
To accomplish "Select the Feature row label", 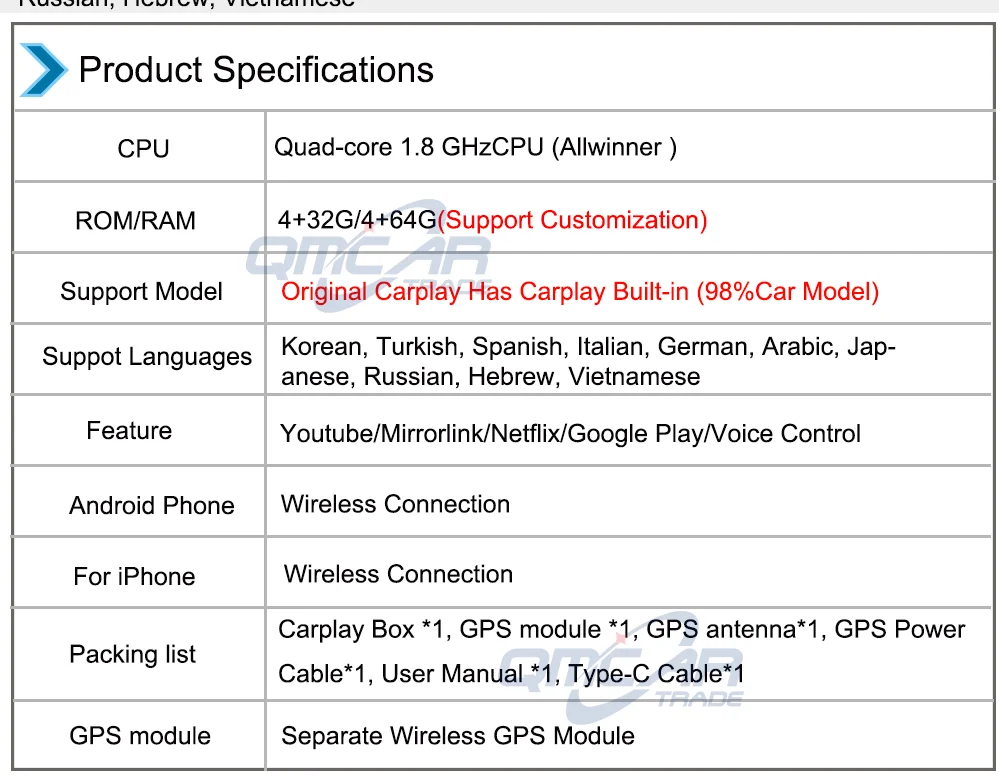I will pyautogui.click(x=129, y=431).
